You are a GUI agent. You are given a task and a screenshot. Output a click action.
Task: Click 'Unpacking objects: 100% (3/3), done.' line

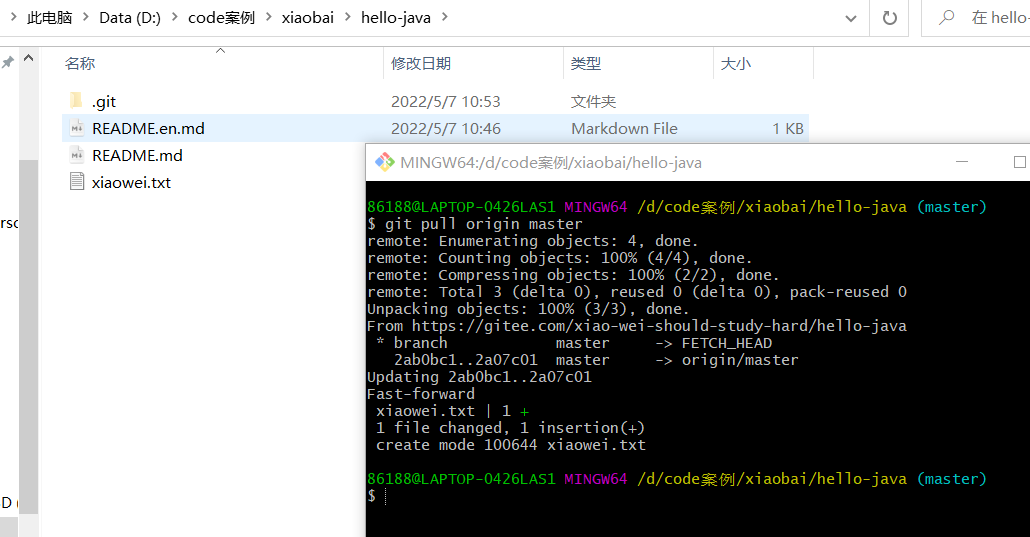[x=528, y=309]
